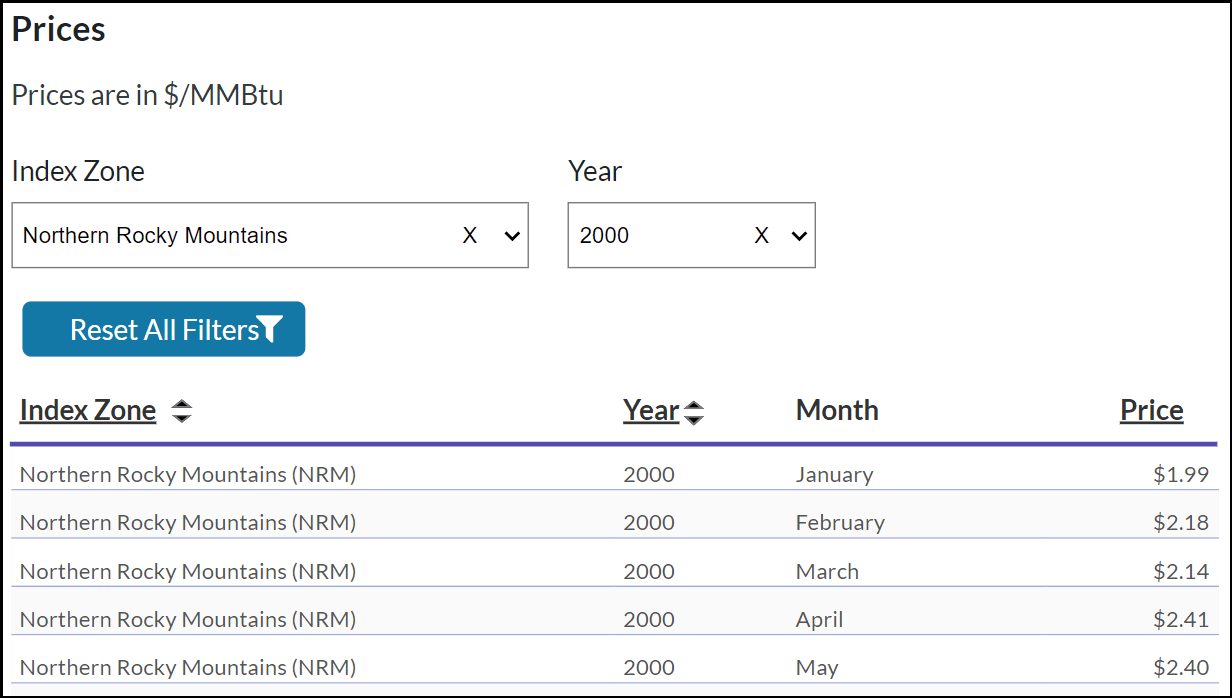The width and height of the screenshot is (1232, 698).
Task: Sort table by Index Zone column header
Action: 88,411
